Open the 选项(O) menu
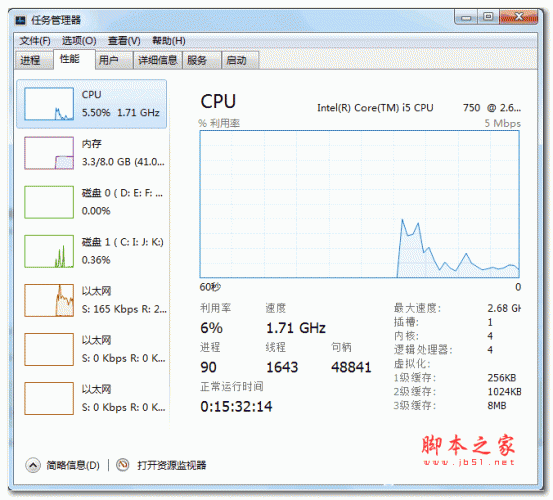 (79, 41)
